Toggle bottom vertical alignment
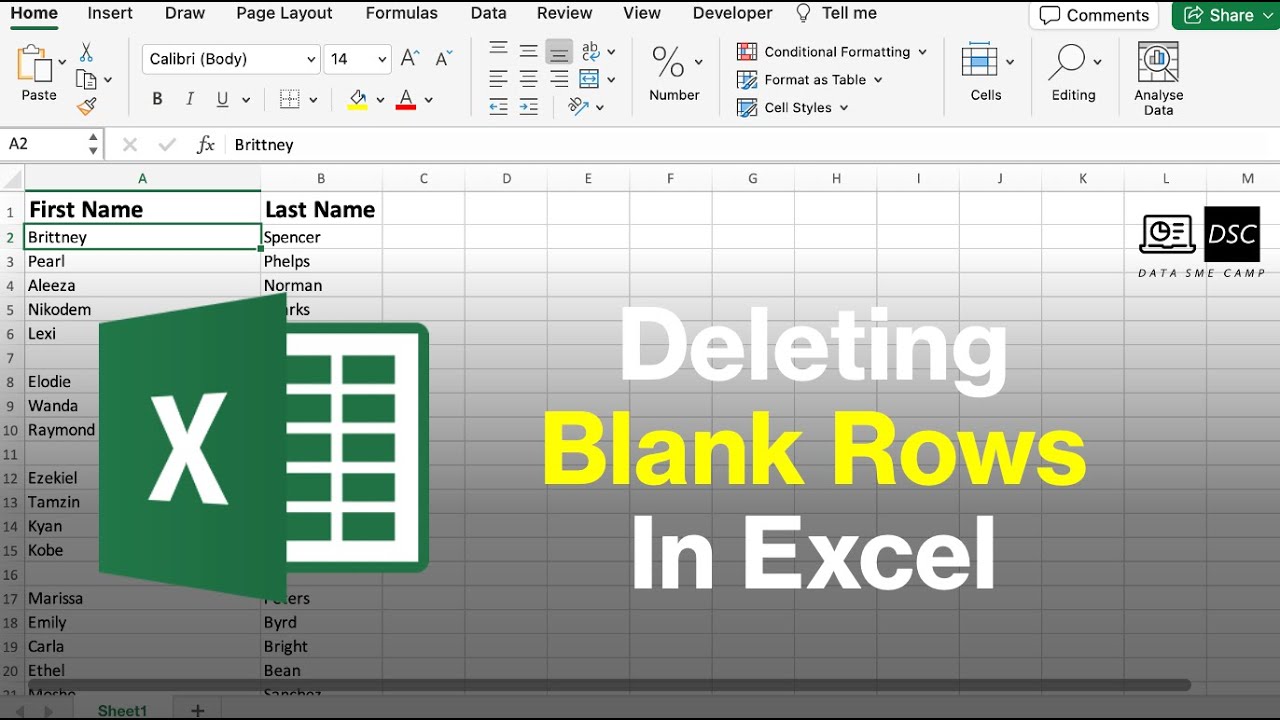The height and width of the screenshot is (720, 1280). 560,51
